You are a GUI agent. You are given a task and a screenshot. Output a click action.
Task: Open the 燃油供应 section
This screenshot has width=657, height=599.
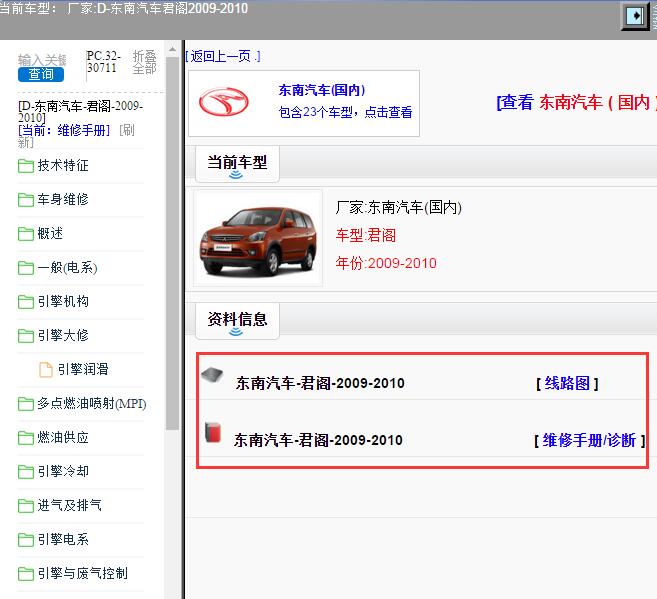coord(63,437)
